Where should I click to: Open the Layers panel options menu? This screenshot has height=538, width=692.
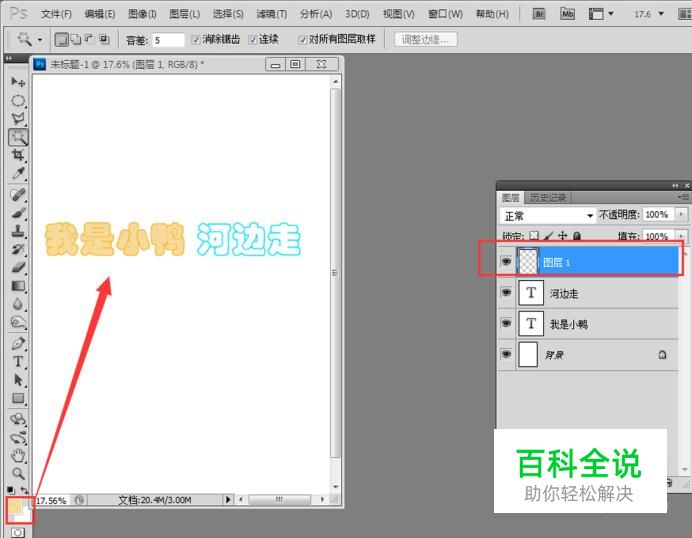pos(684,197)
